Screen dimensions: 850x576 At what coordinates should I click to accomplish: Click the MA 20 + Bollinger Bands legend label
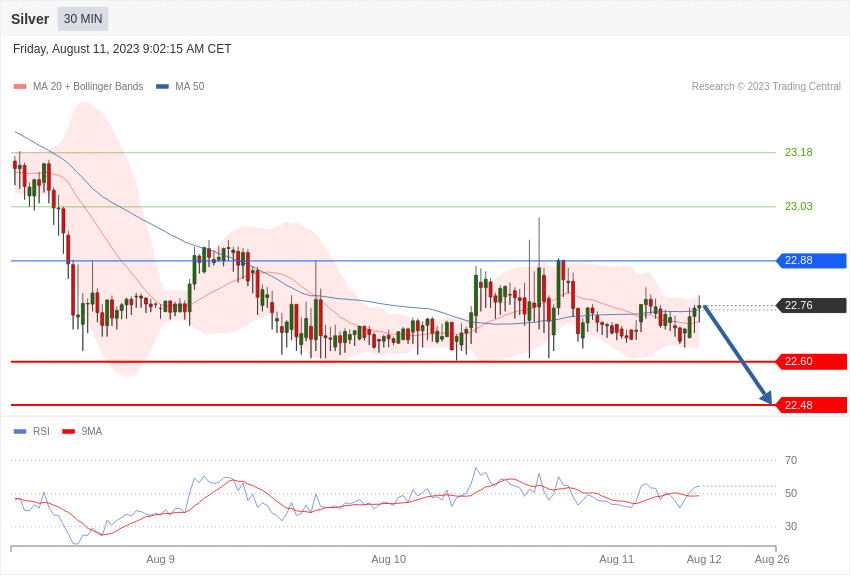tap(88, 86)
